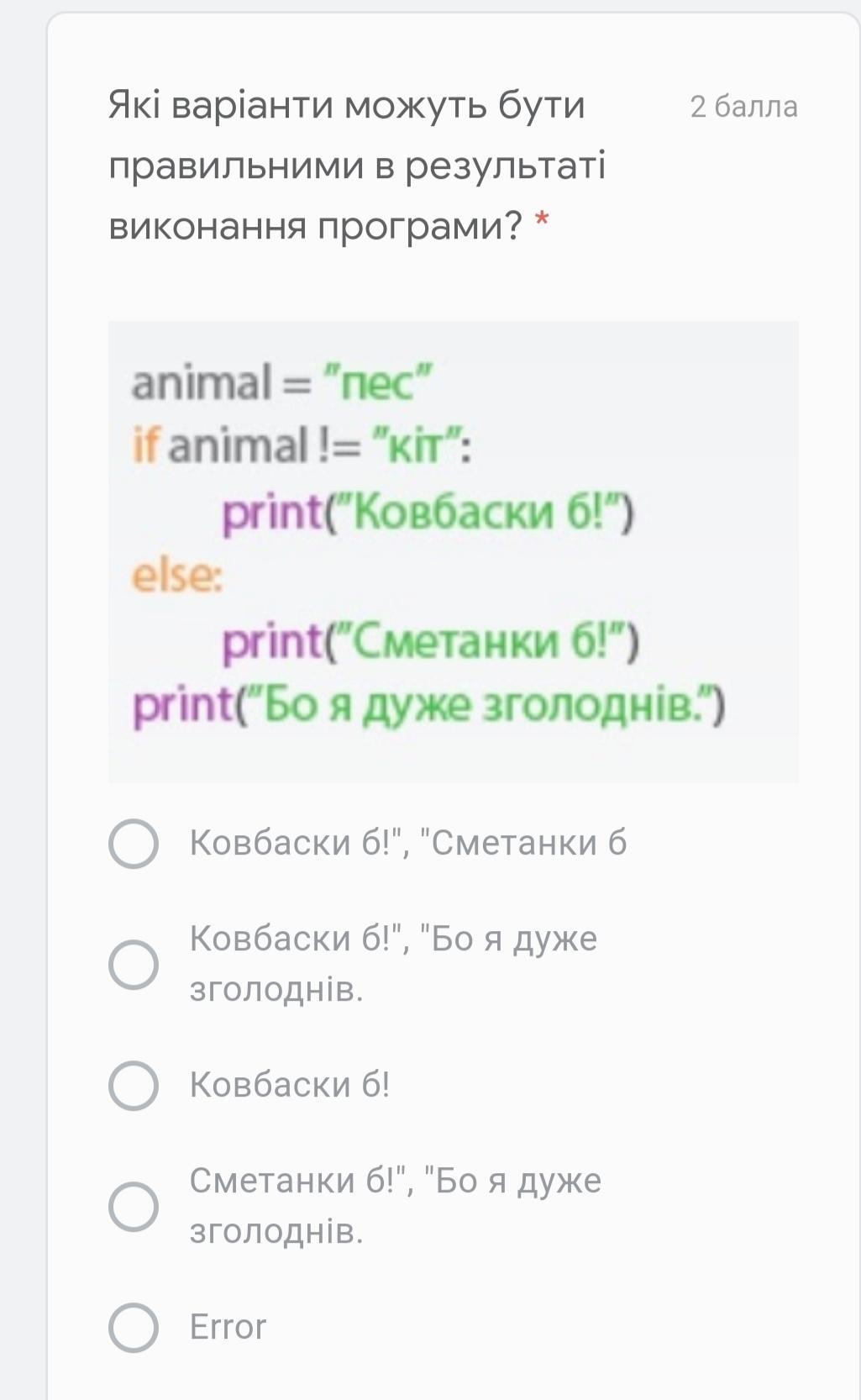This screenshot has width=861, height=1400.
Task: Select the Error radio button
Action: pos(134,1327)
